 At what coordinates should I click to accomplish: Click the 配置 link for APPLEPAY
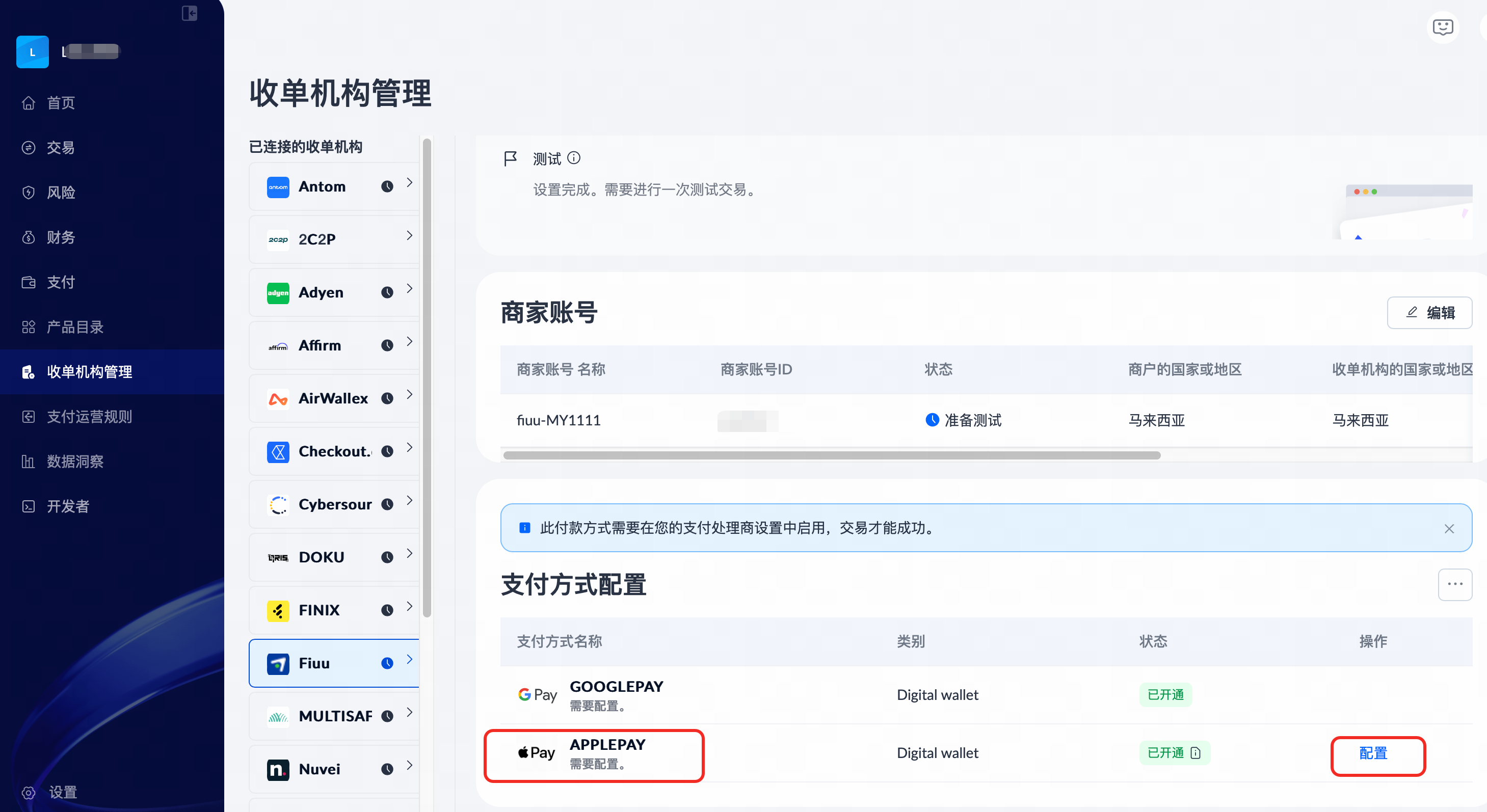[1373, 753]
